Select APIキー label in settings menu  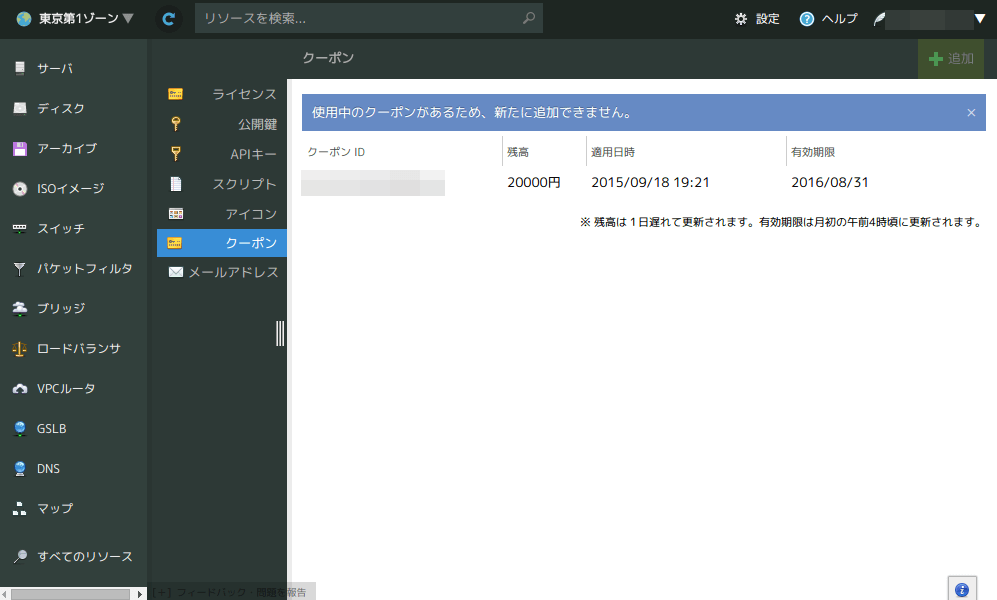[x=253, y=154]
